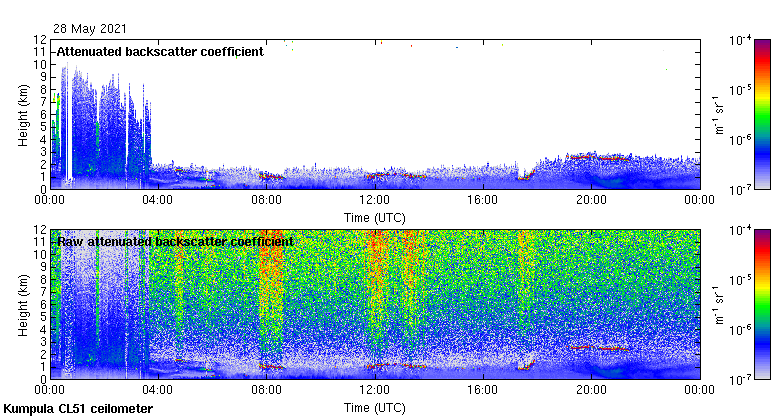Click the "5" height tick on lower plot
Image resolution: width=780 pixels, height=420 pixels.
[43, 317]
